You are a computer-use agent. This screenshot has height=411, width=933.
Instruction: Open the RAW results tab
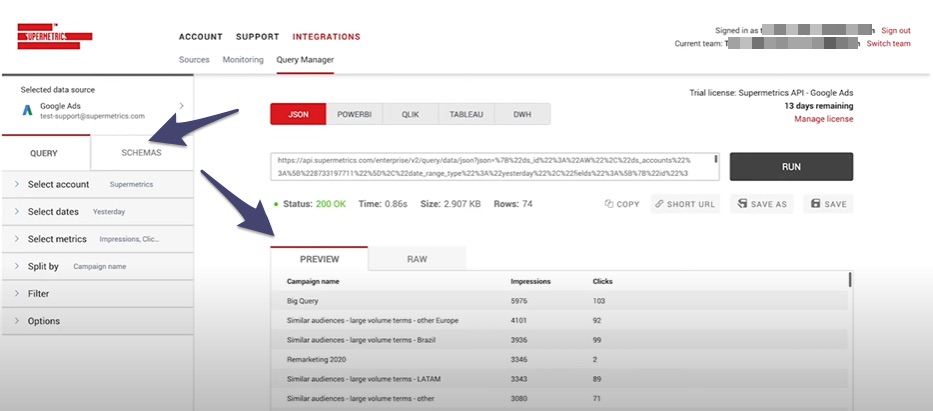(x=417, y=259)
